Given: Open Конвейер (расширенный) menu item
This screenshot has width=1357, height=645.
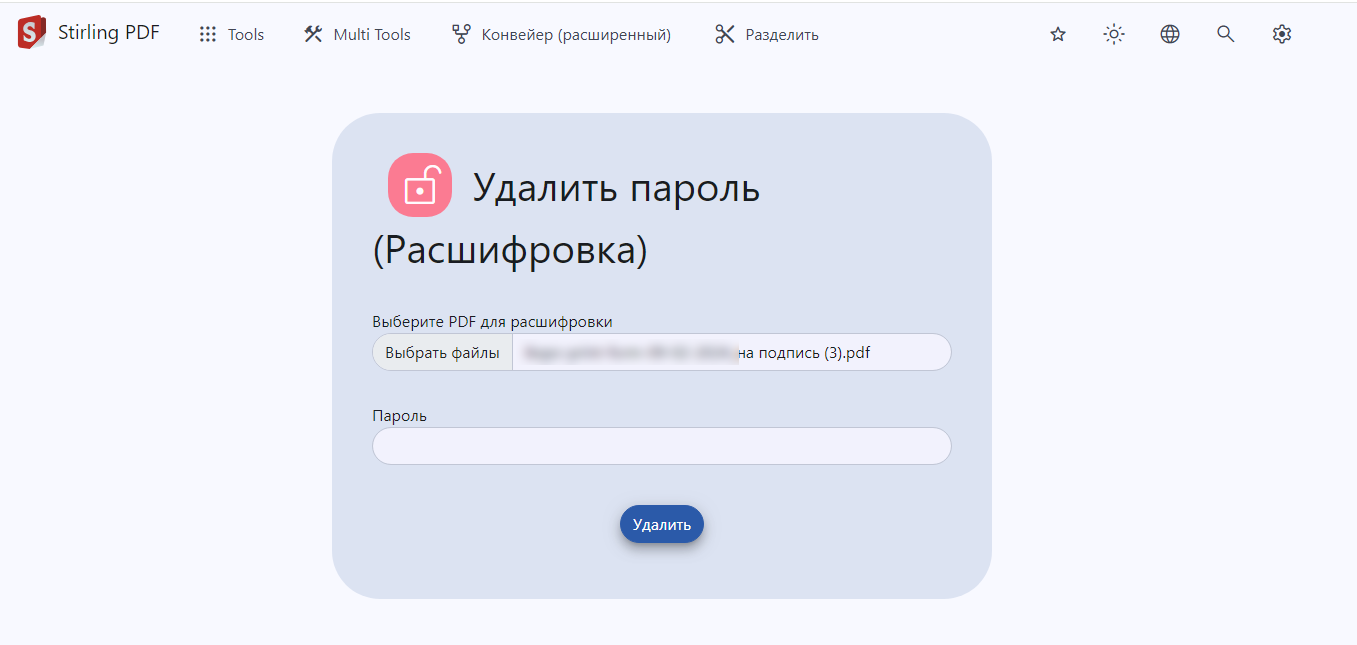Looking at the screenshot, I should coord(576,35).
